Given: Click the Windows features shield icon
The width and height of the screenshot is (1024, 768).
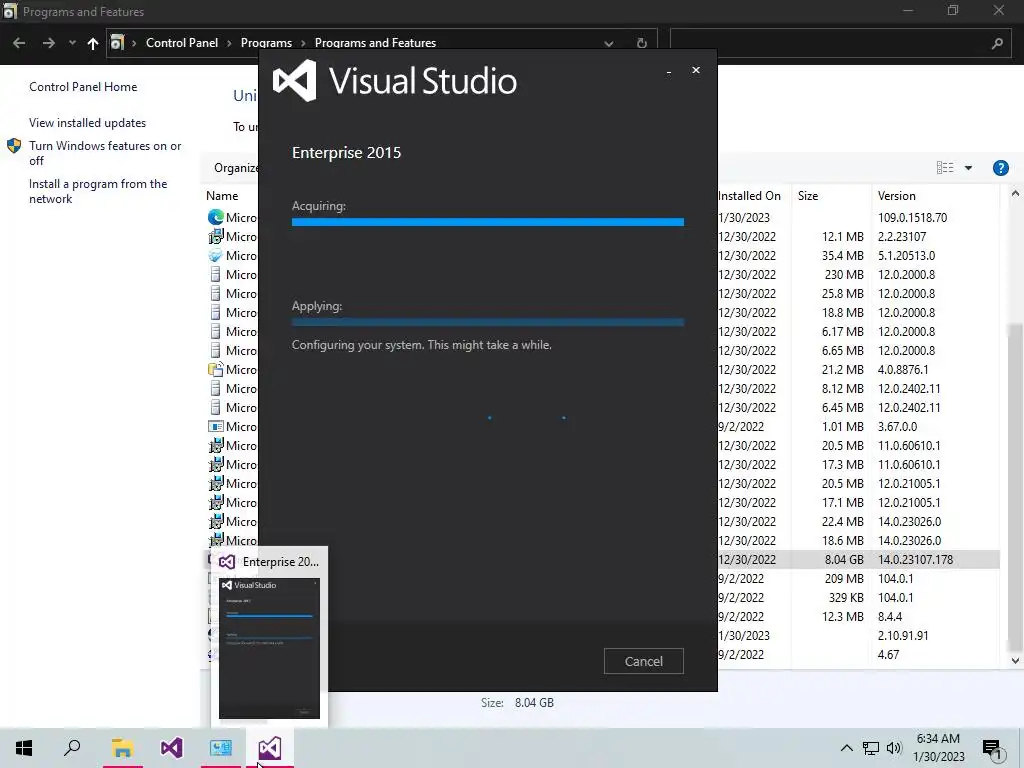Looking at the screenshot, I should point(14,146).
